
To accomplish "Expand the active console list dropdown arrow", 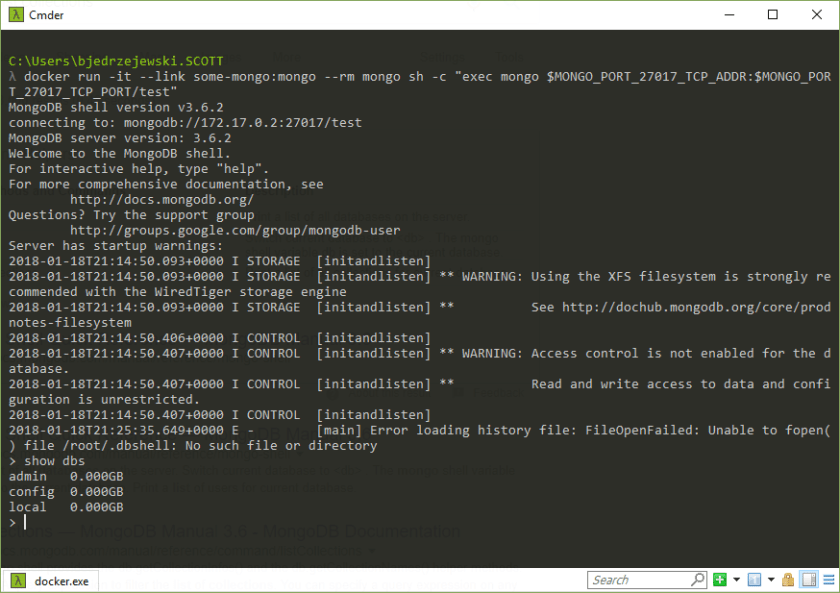I will tap(771, 580).
